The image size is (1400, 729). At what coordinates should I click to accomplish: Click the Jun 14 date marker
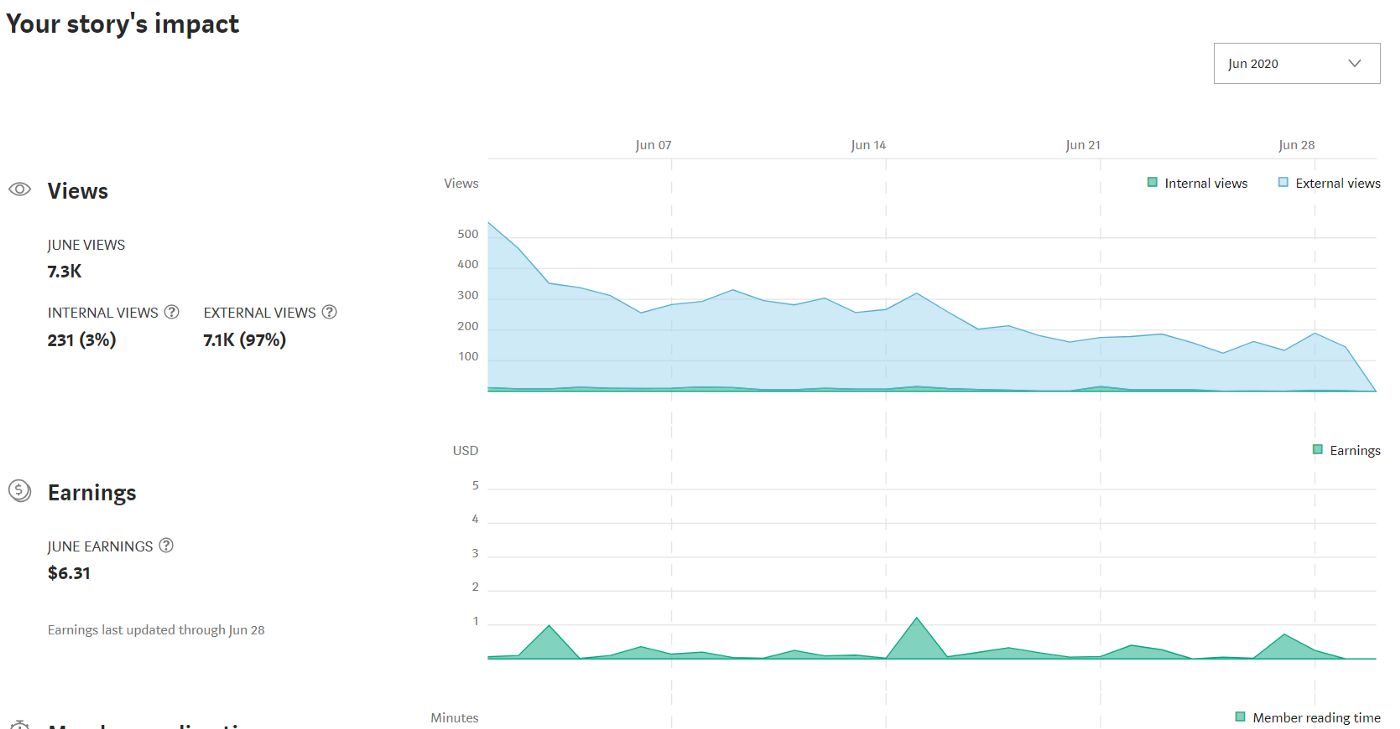tap(868, 145)
